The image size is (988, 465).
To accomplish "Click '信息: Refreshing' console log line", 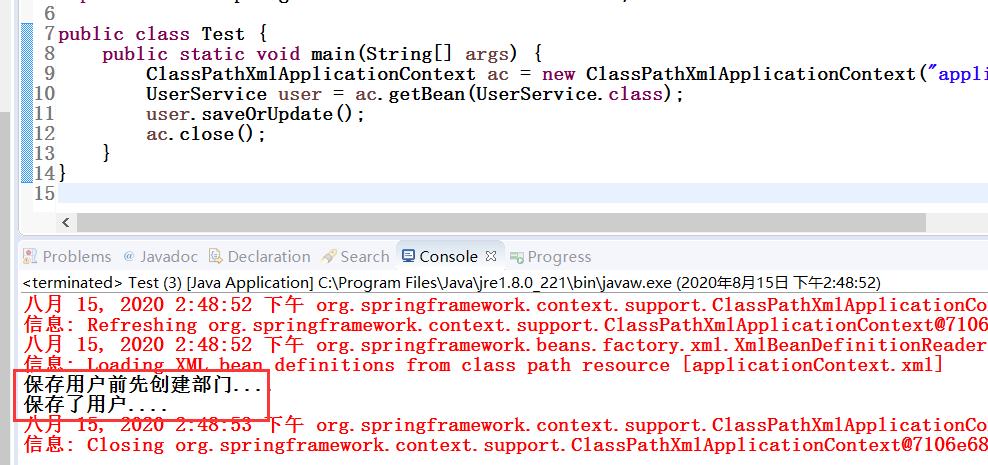I will [506, 325].
